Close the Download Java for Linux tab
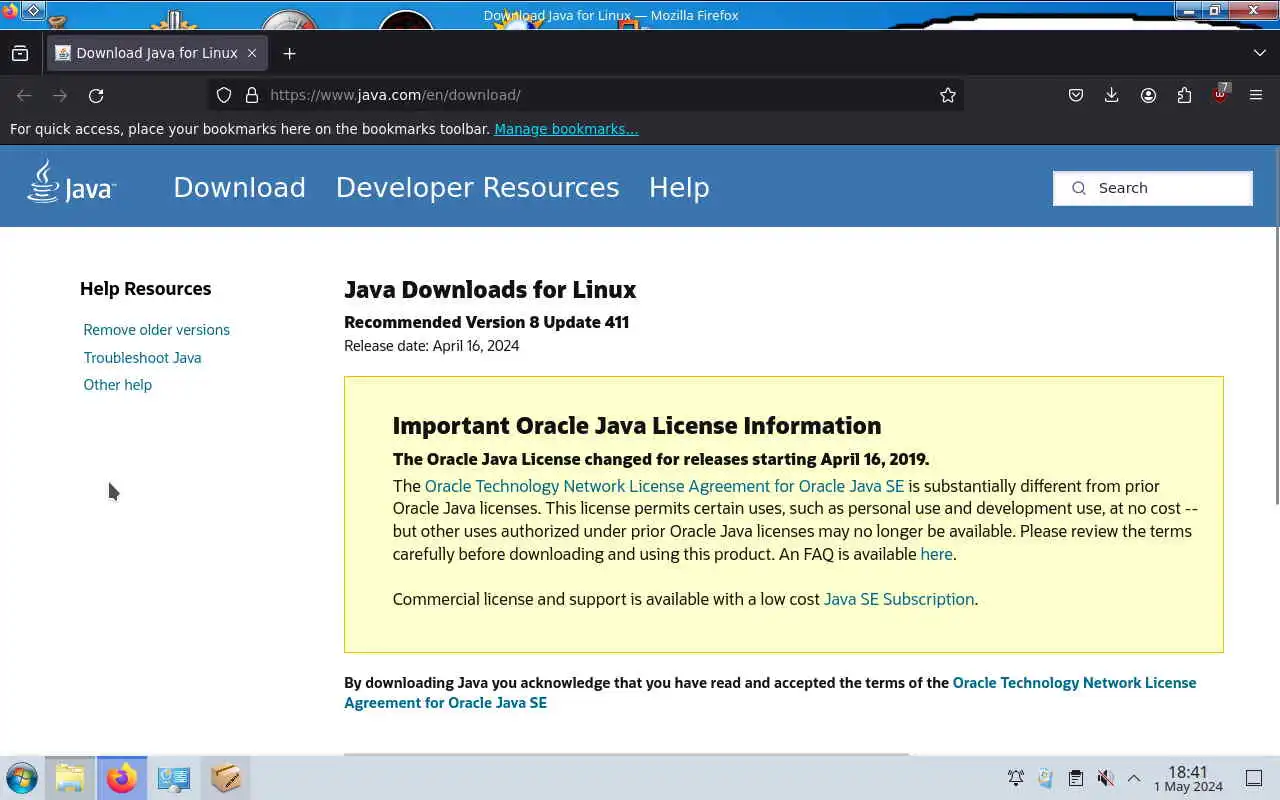The height and width of the screenshot is (800, 1280). (x=252, y=53)
